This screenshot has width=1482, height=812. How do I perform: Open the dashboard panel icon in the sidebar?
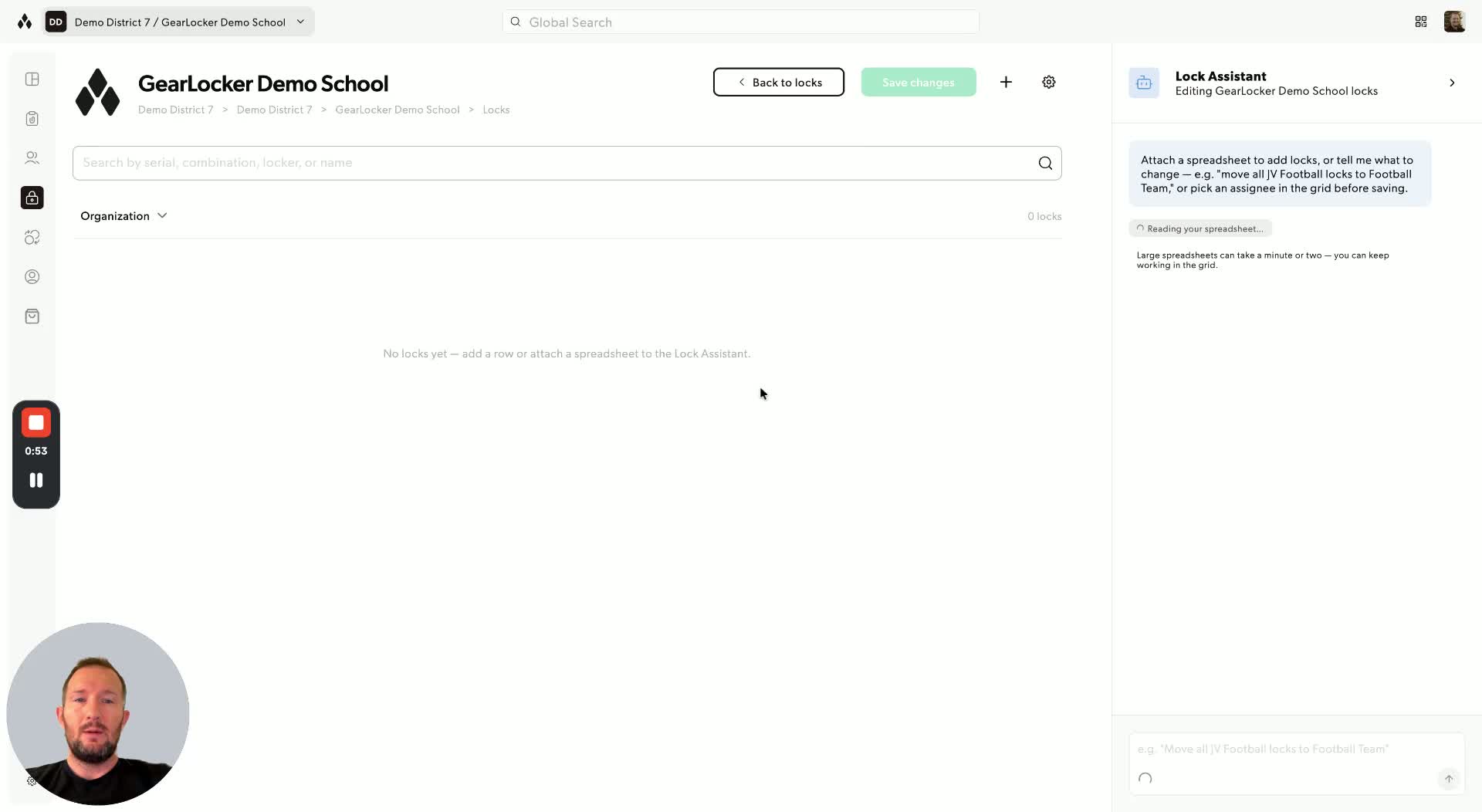point(32,80)
